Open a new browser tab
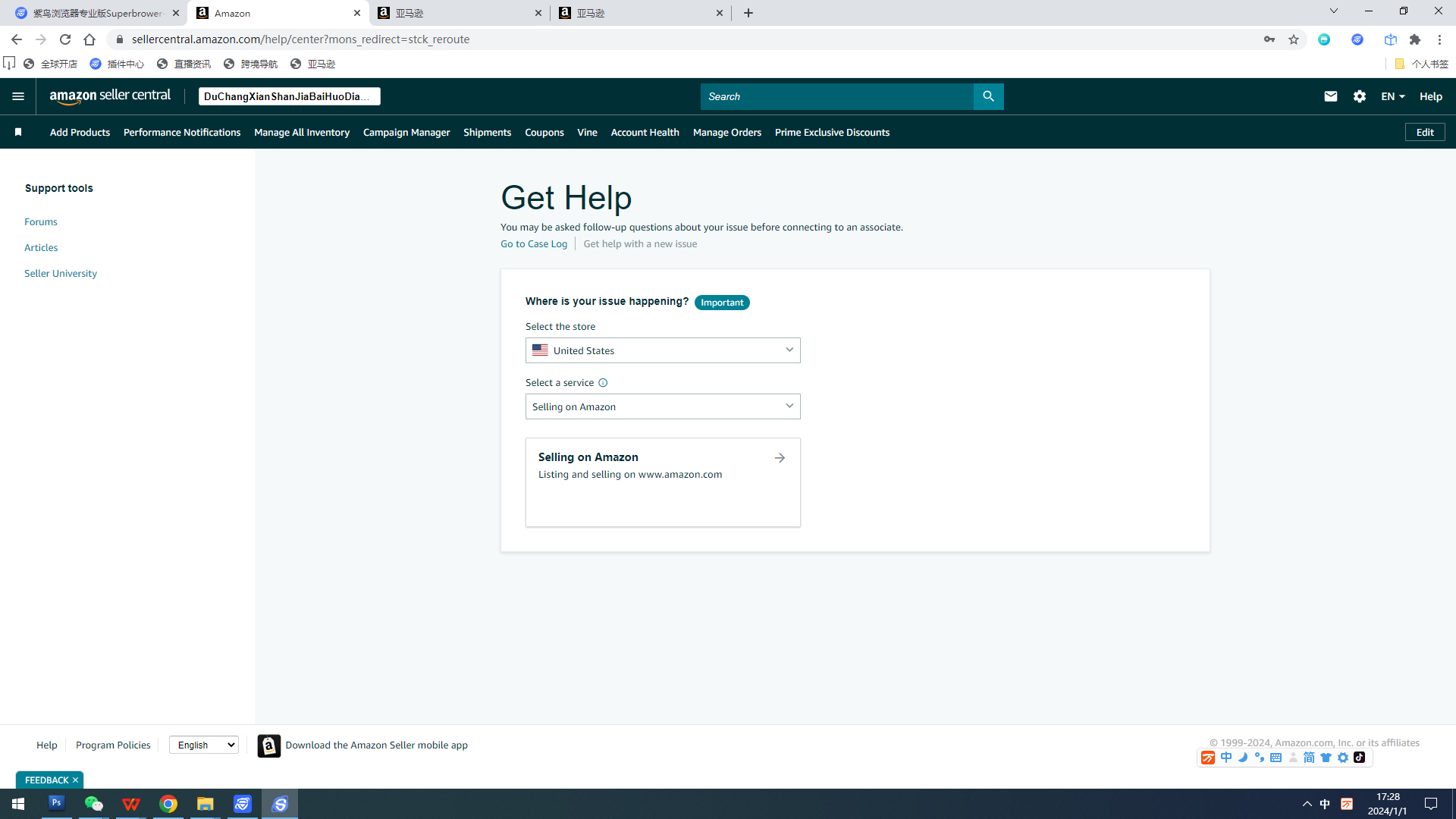The width and height of the screenshot is (1456, 819). point(748,13)
